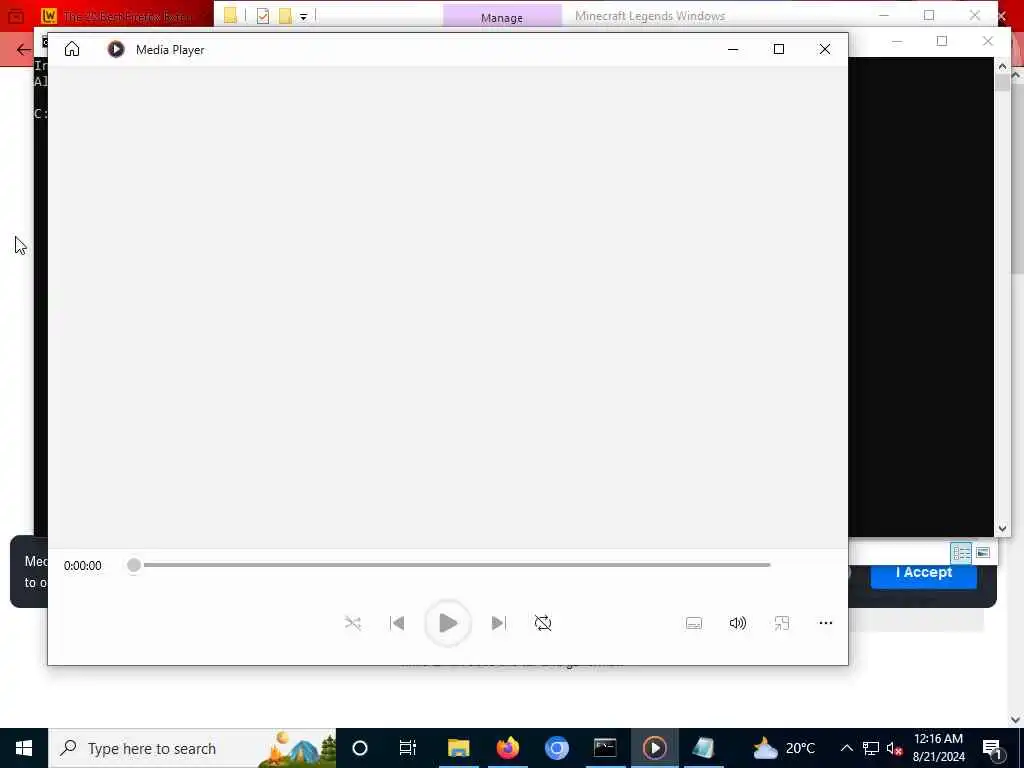Go back in the Firefox browser
This screenshot has height=768, width=1024.
[24, 50]
